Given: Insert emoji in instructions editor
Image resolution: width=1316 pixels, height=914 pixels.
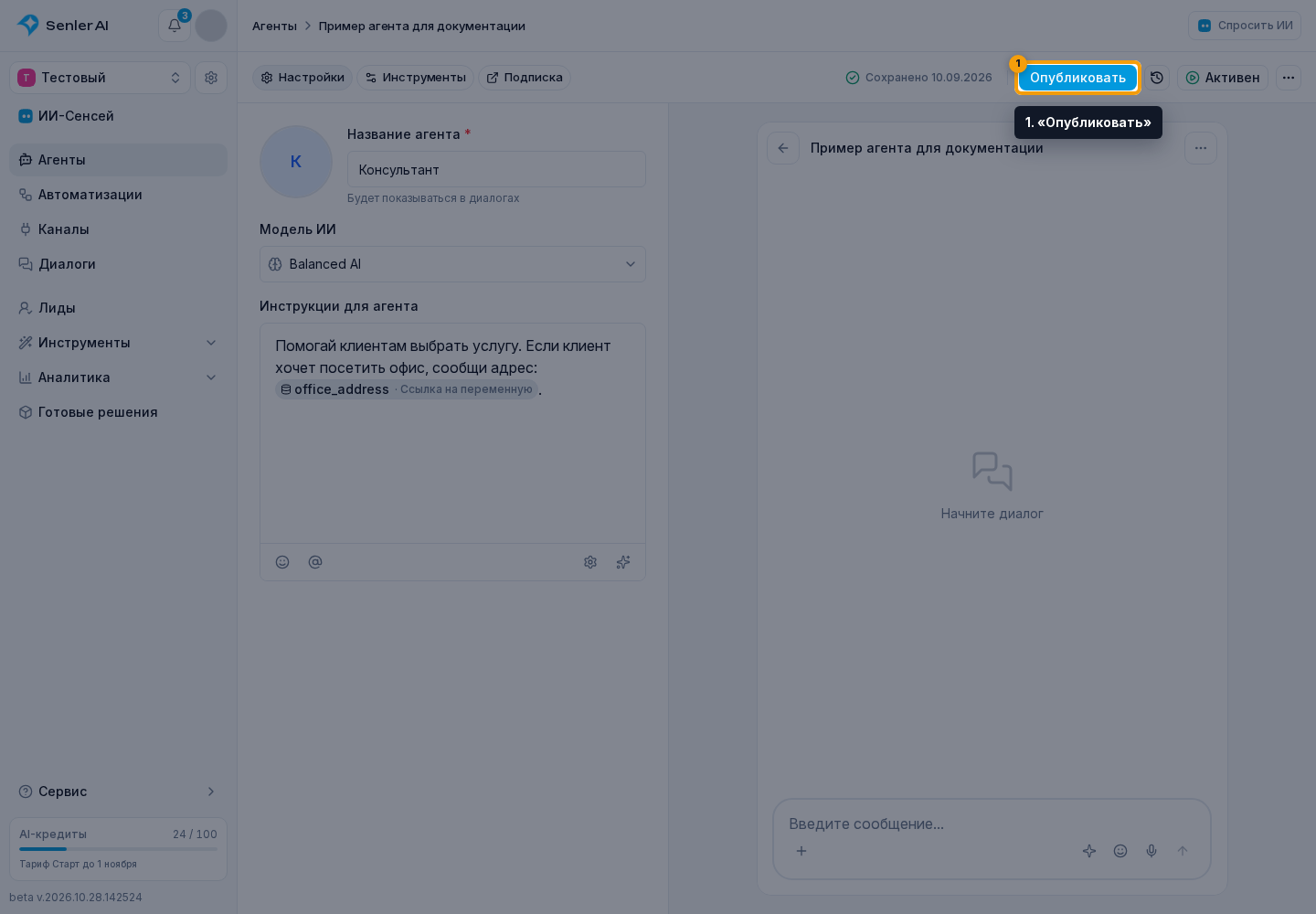Looking at the screenshot, I should [282, 562].
